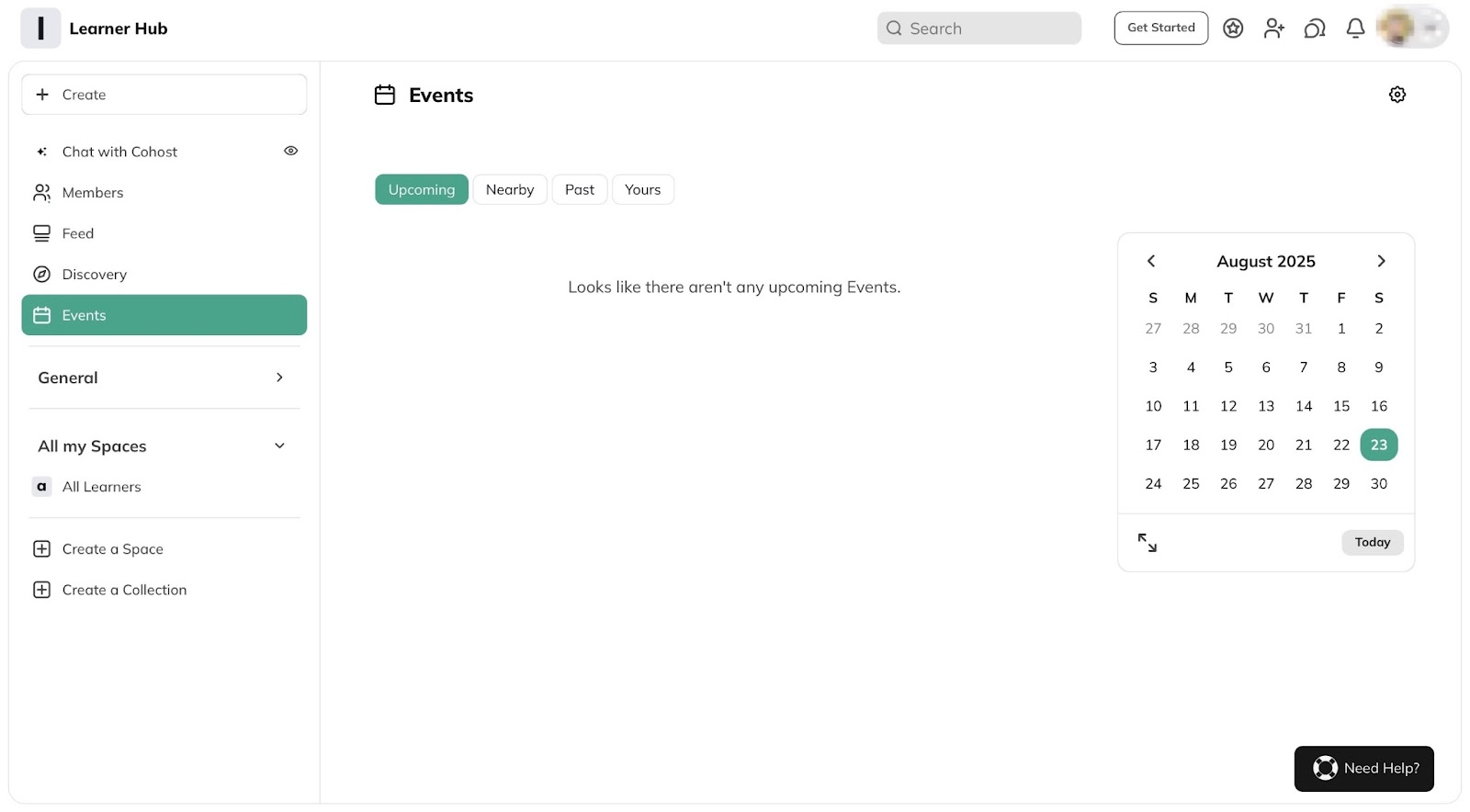Switch to the Nearby tab
Image resolution: width=1470 pixels, height=812 pixels.
point(510,189)
